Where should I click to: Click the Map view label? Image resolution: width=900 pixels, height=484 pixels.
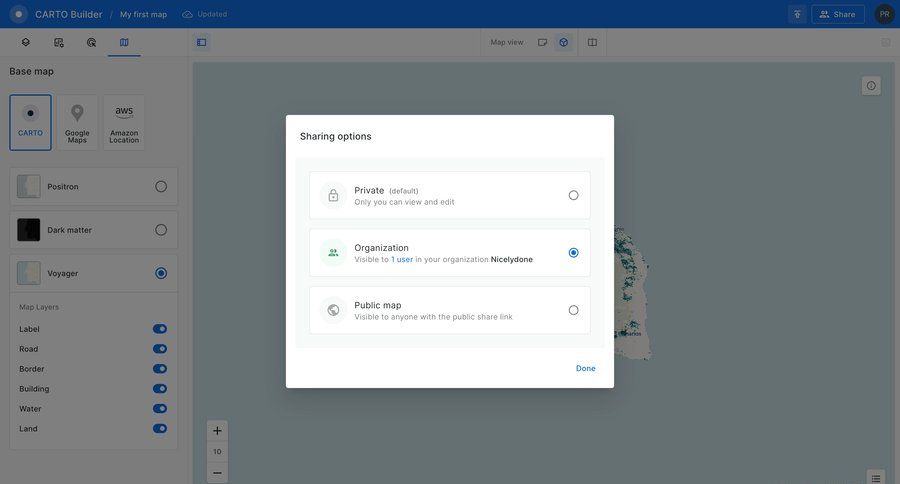[507, 42]
